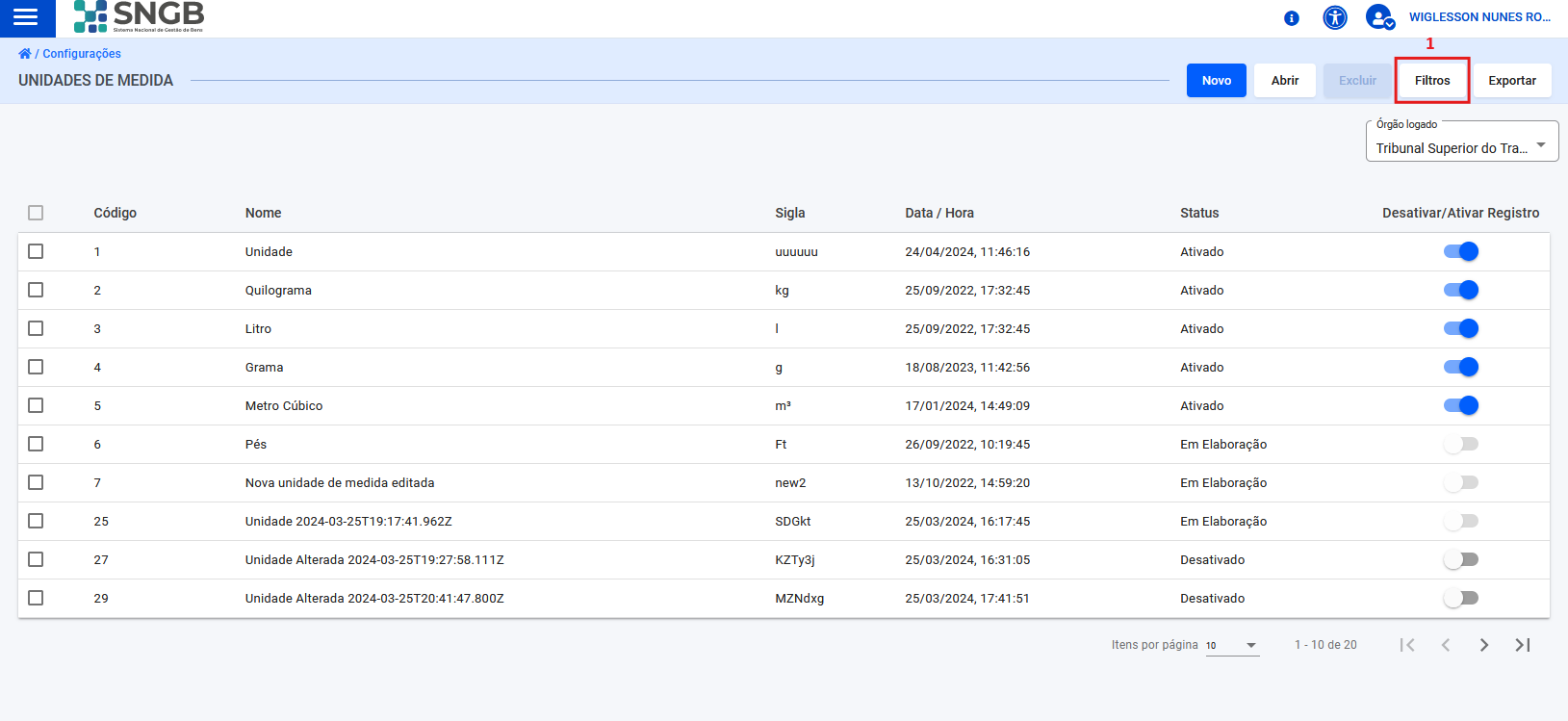The image size is (1568, 721).
Task: Jump to the last page of results
Action: [x=1523, y=645]
